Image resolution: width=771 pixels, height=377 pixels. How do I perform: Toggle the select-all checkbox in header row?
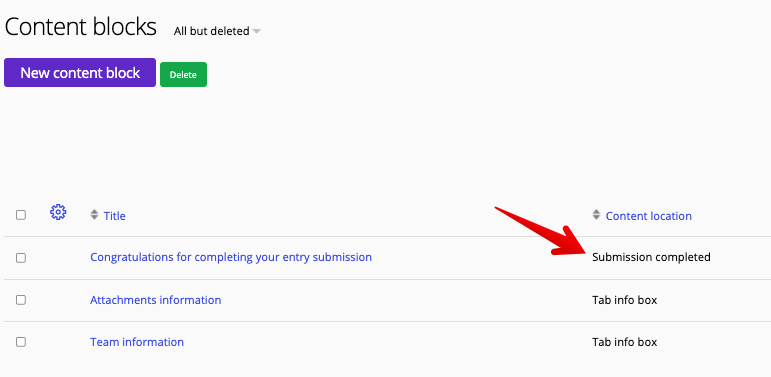[21, 215]
